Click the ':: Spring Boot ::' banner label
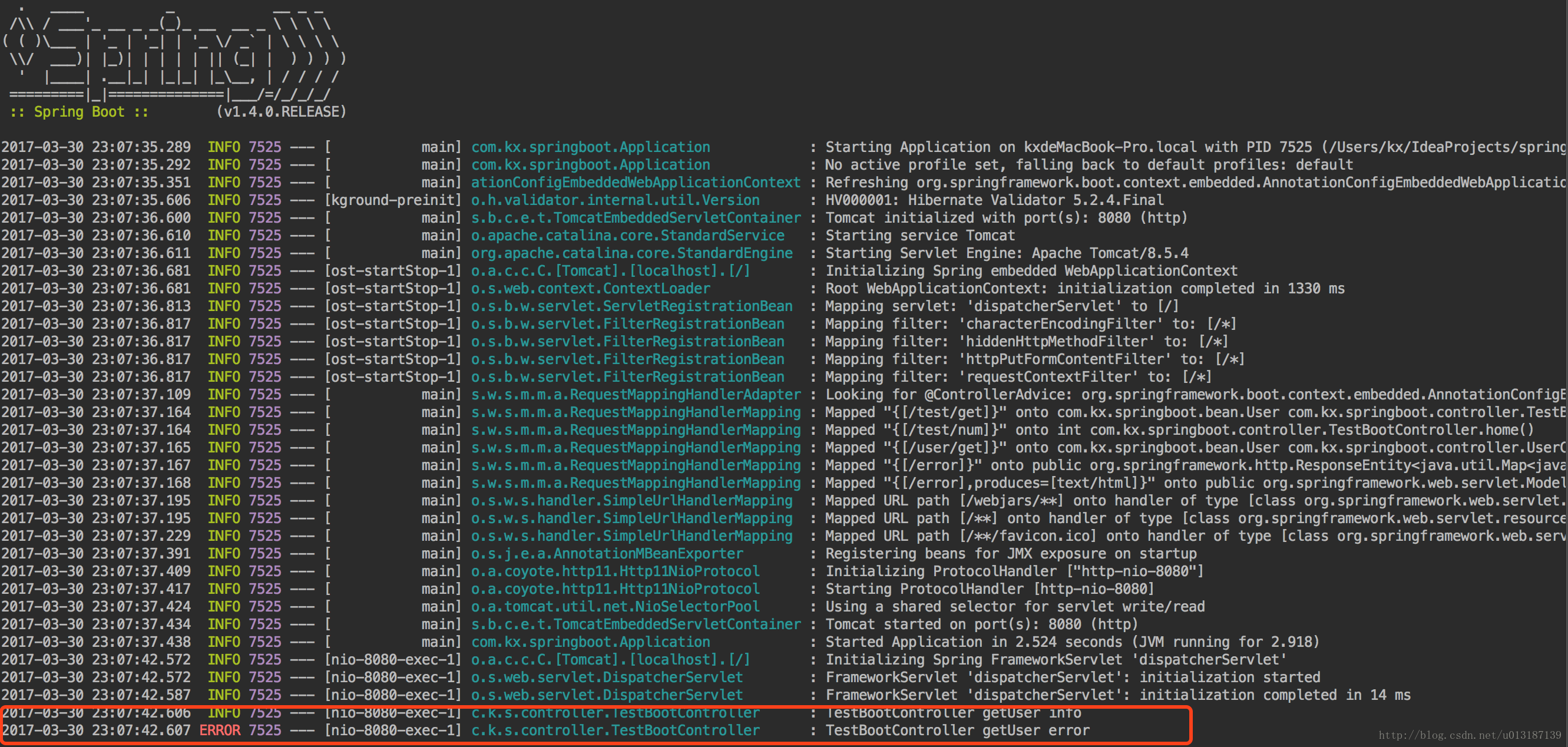This screenshot has height=747, width=1568. pos(79,112)
